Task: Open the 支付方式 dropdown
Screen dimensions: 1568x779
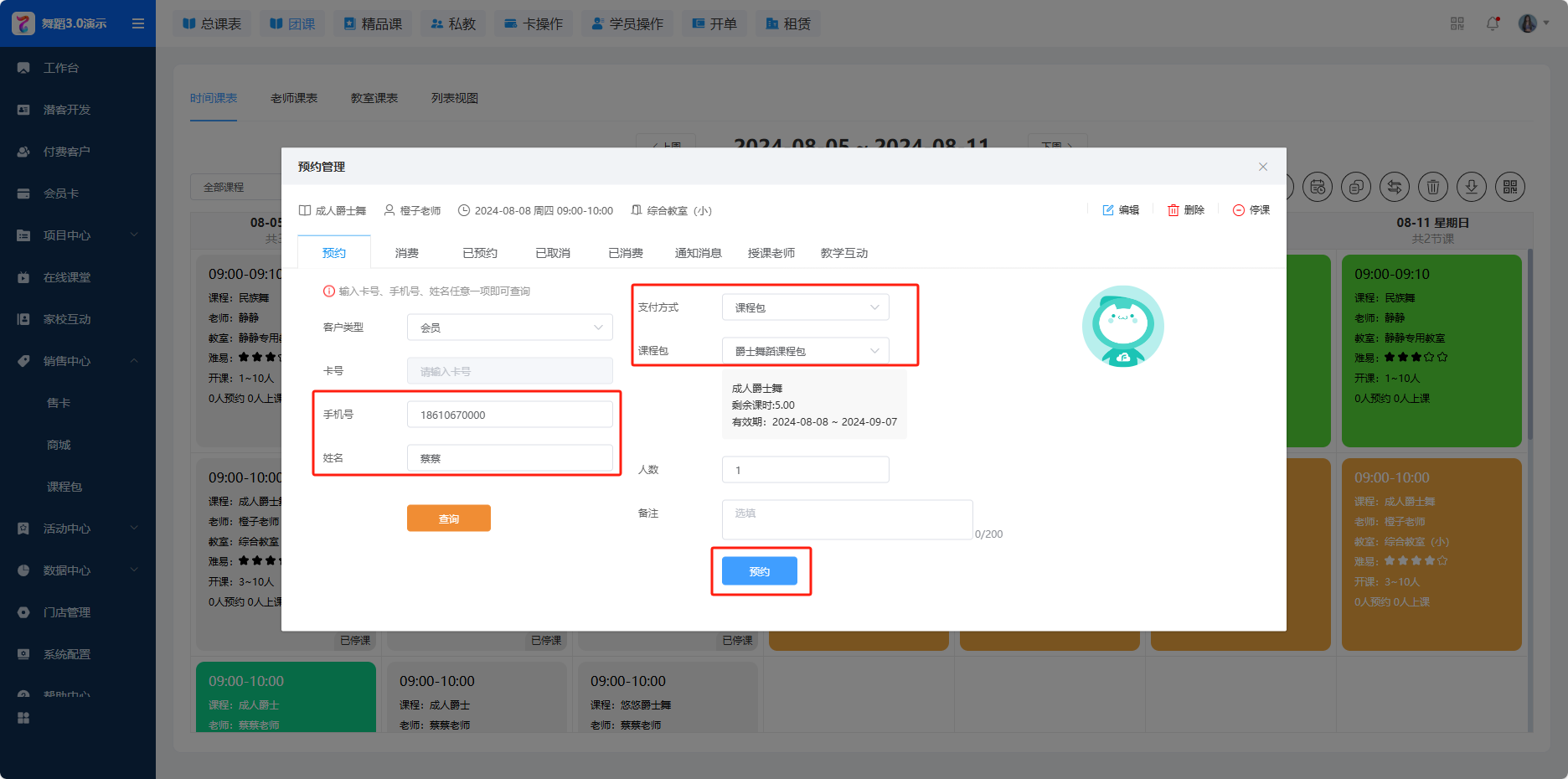Action: pyautogui.click(x=805, y=307)
